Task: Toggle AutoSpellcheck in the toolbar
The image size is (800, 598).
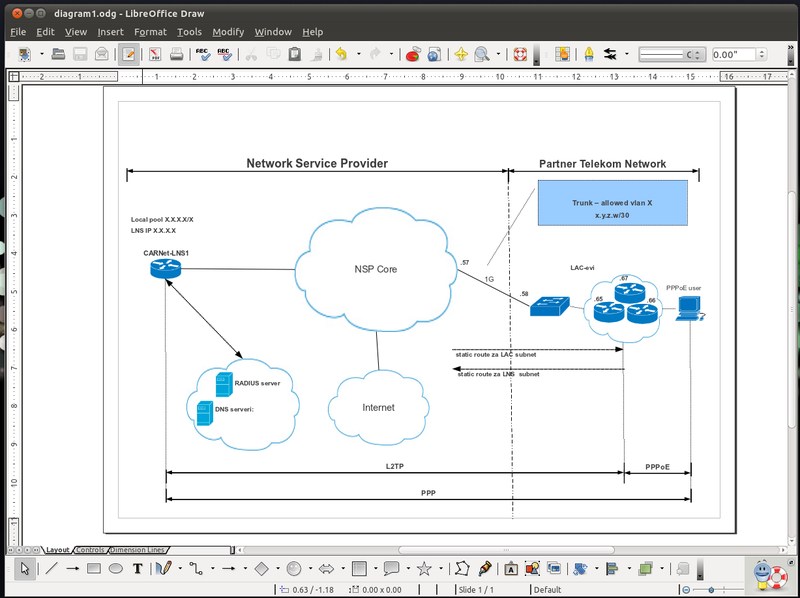Action: [226, 54]
